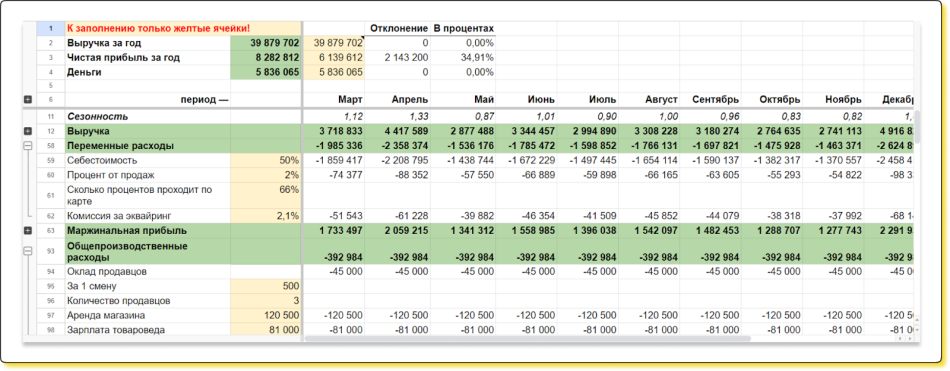
Task: Collapse the Переменные расходы row group
Action: coord(28,145)
